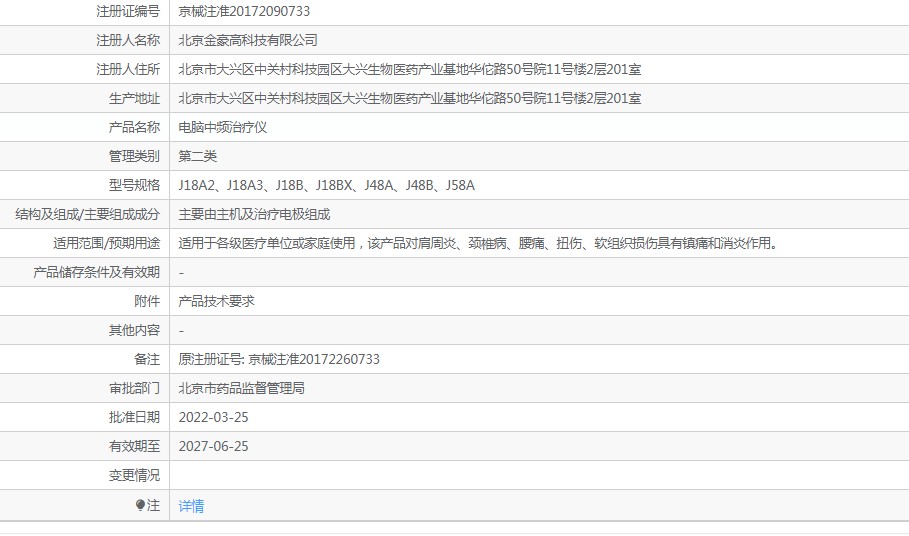
Task: Open the 详情 link in the 注 row
Action: tap(191, 506)
